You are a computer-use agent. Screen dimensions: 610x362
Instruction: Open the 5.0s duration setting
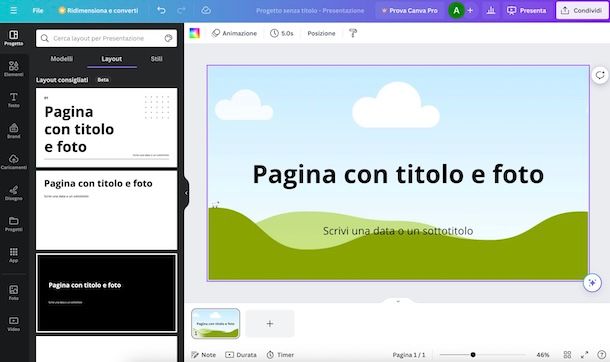tap(282, 33)
